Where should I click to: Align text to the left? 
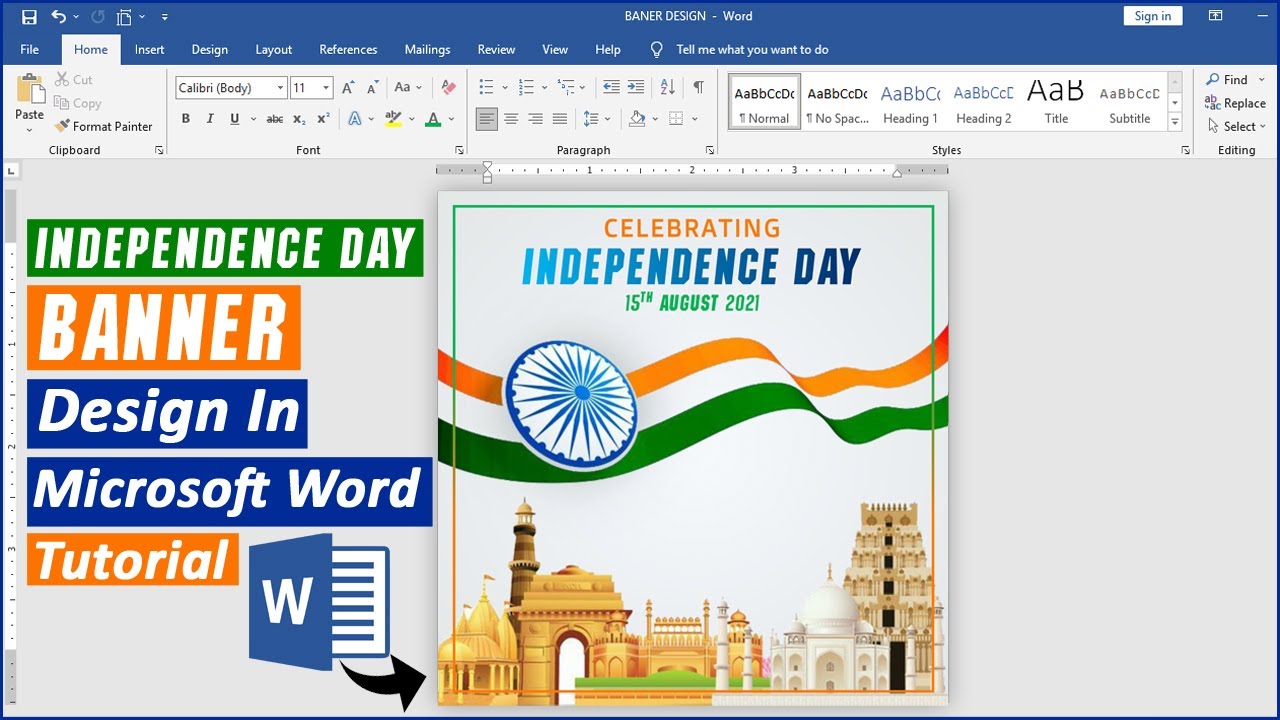486,119
